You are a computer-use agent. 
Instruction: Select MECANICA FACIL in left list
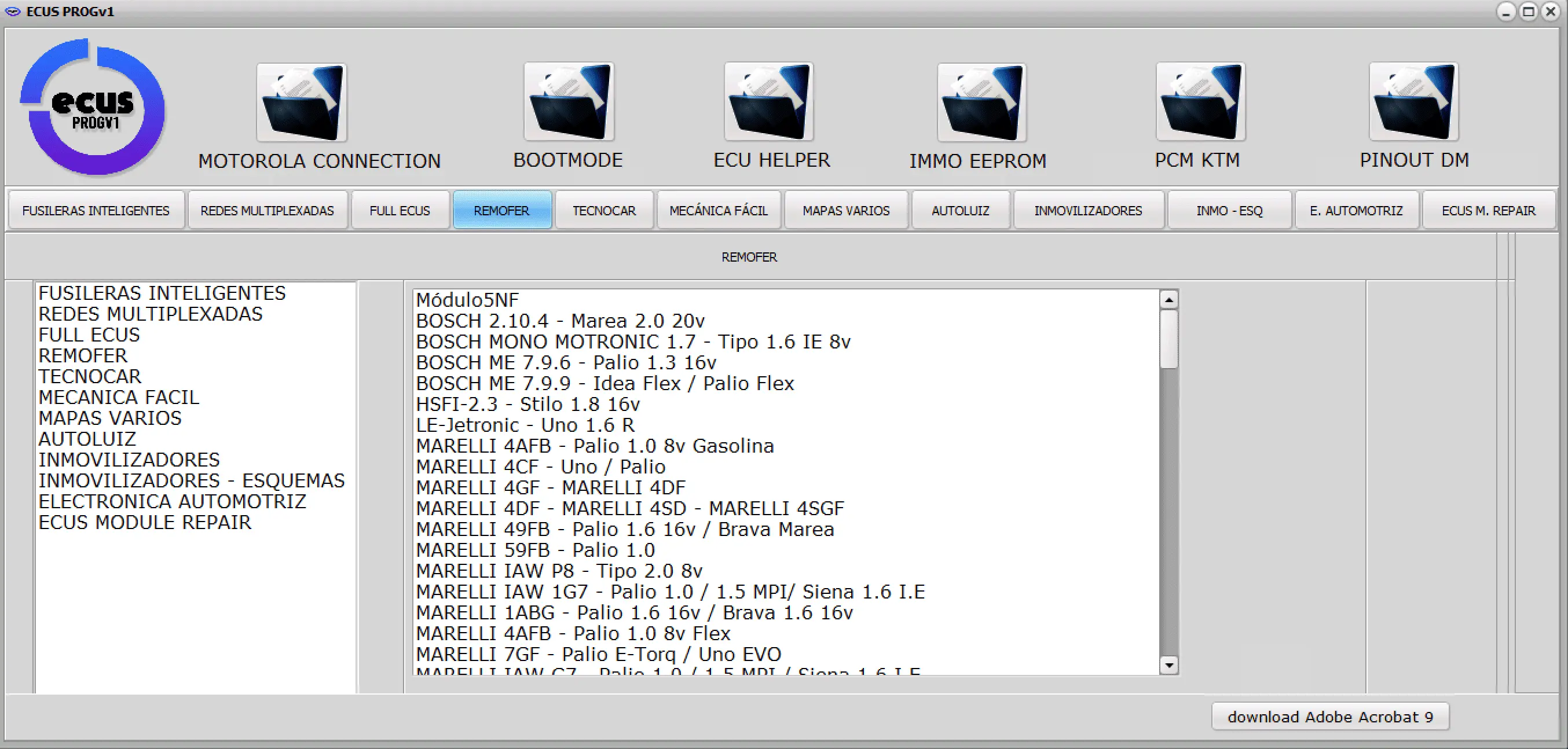click(119, 397)
